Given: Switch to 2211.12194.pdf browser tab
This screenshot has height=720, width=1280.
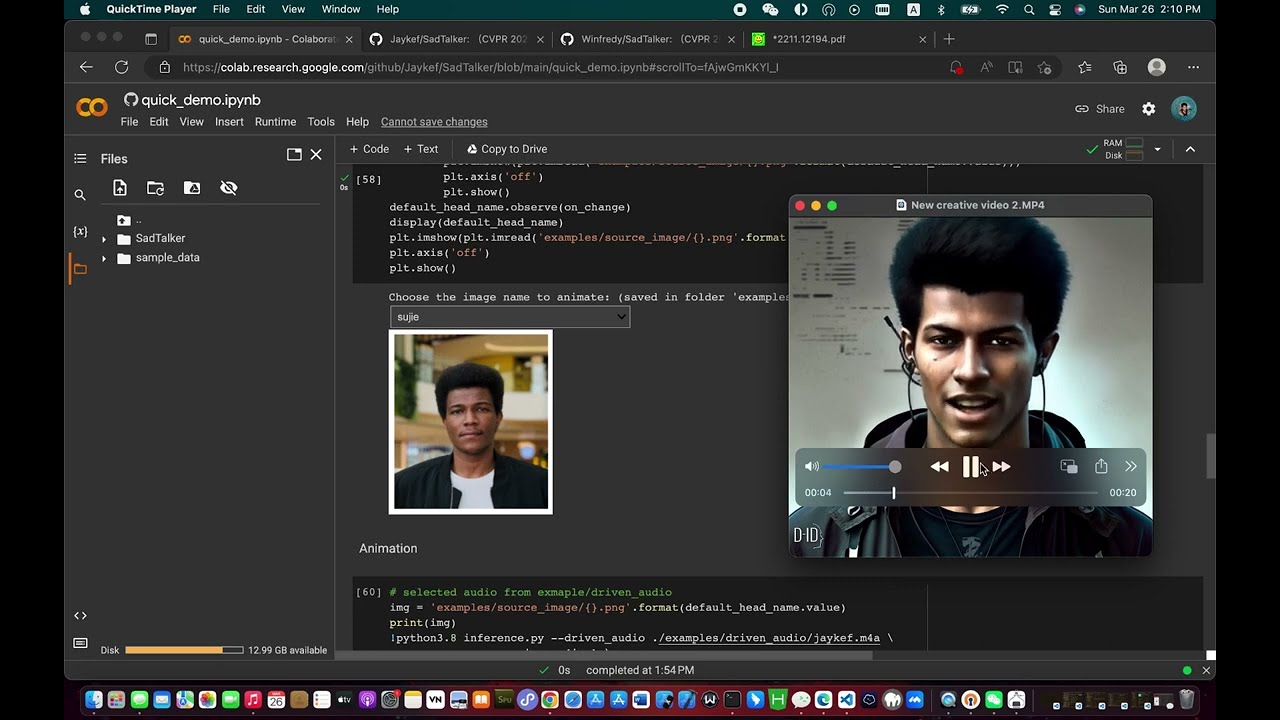Looking at the screenshot, I should point(838,39).
